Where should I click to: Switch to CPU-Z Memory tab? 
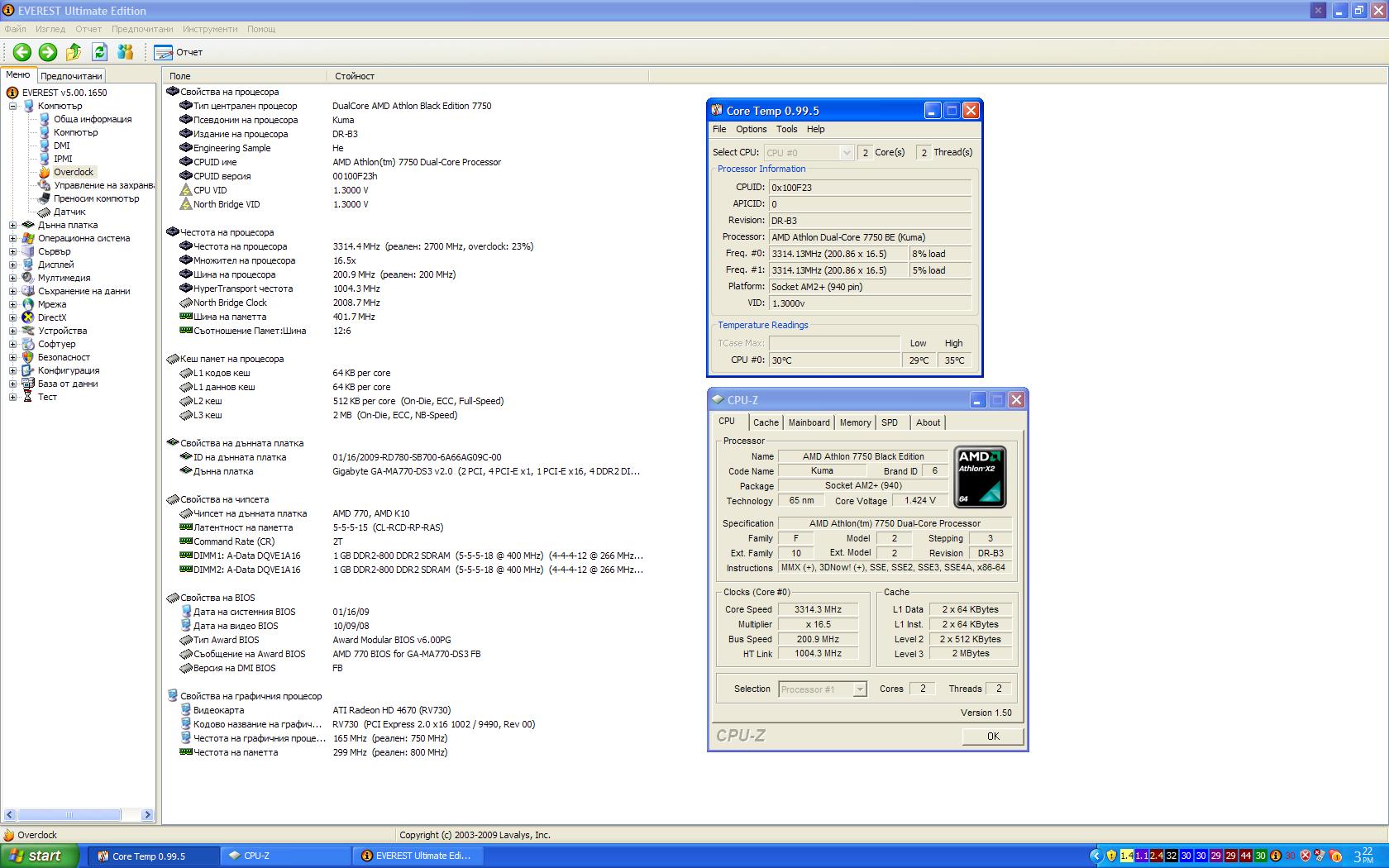(855, 422)
